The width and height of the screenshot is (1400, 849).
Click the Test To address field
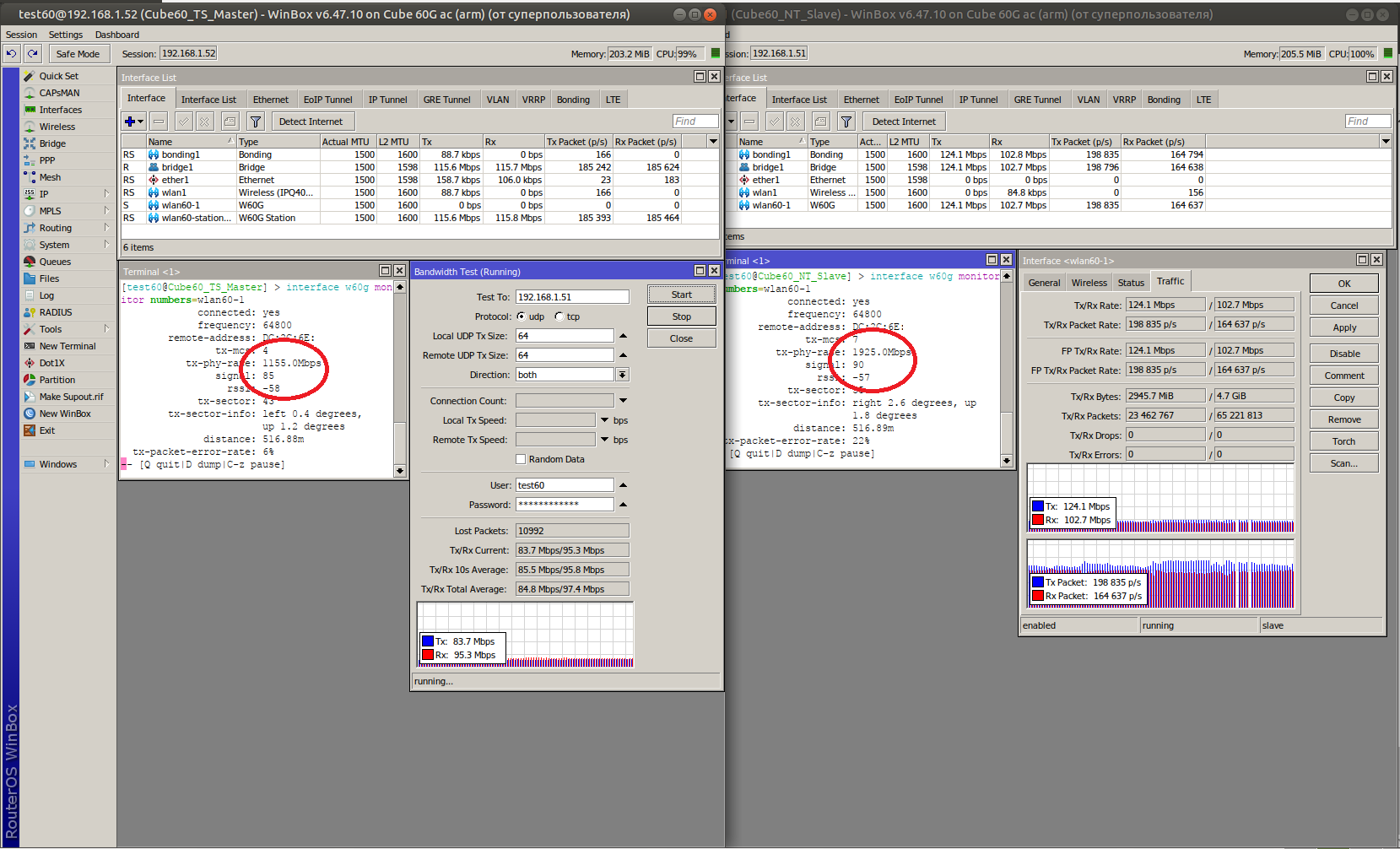tap(572, 297)
